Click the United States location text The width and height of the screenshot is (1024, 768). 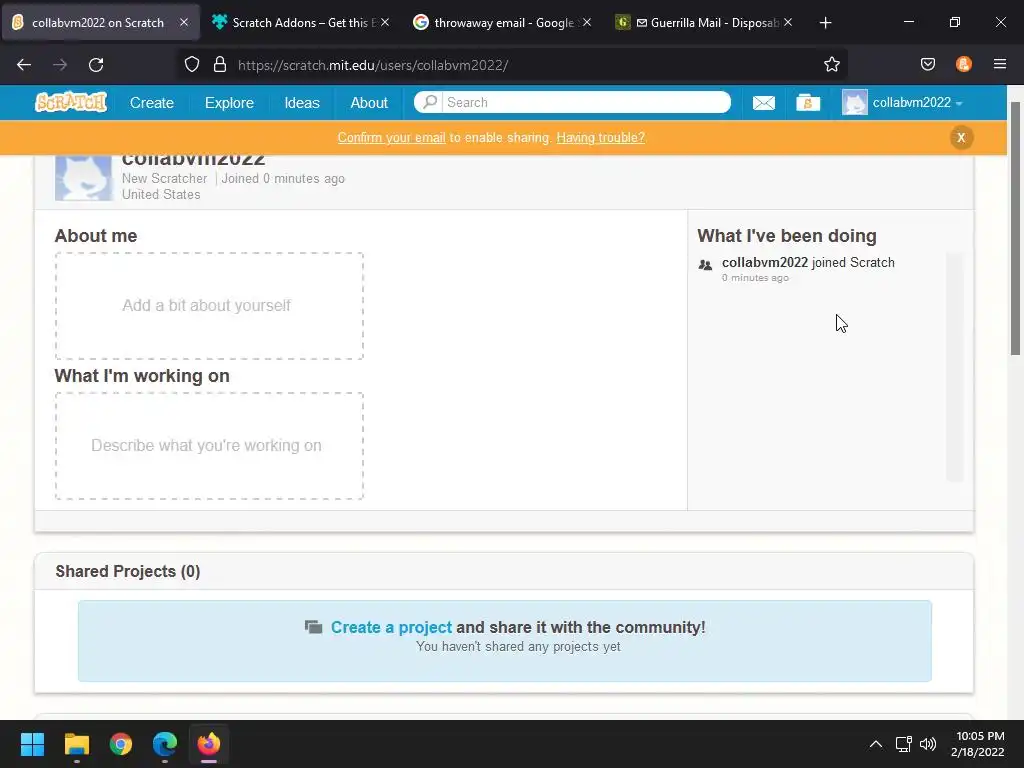coord(161,195)
